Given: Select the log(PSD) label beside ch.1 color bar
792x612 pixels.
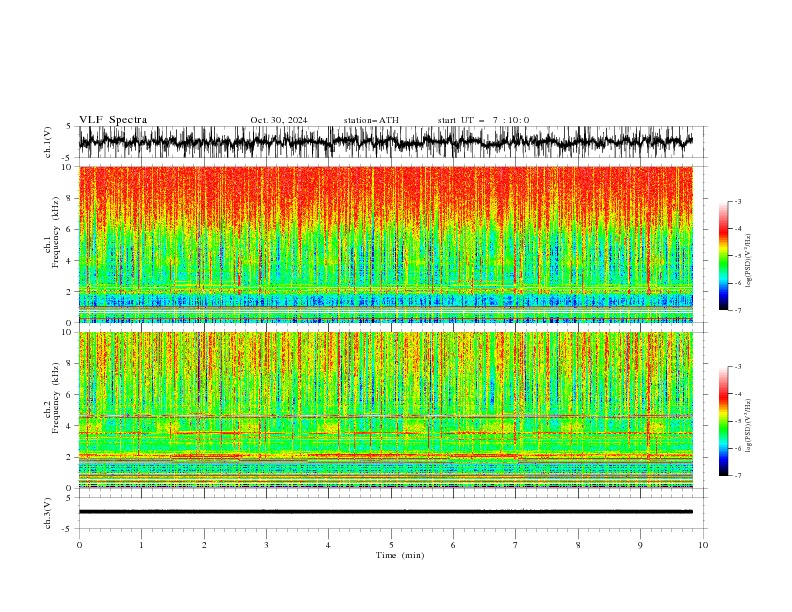Looking at the screenshot, I should (x=748, y=261).
